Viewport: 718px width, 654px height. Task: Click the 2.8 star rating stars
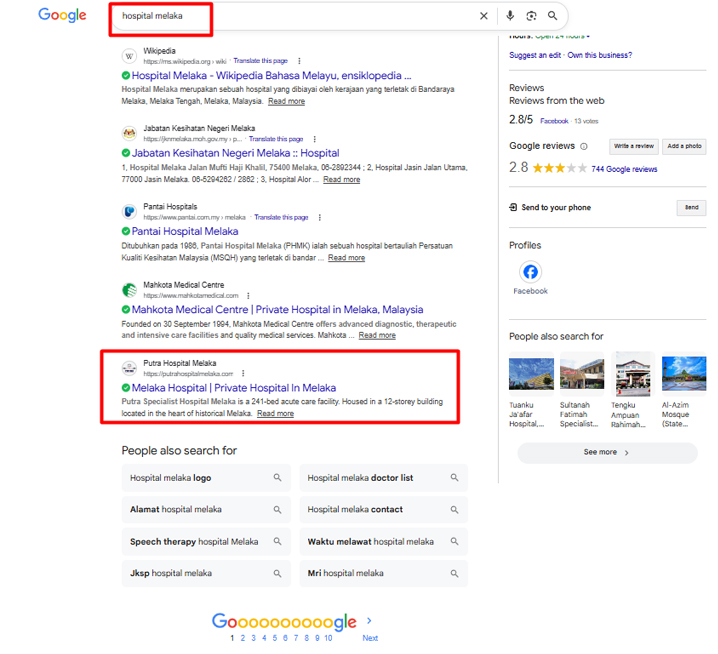click(x=560, y=168)
